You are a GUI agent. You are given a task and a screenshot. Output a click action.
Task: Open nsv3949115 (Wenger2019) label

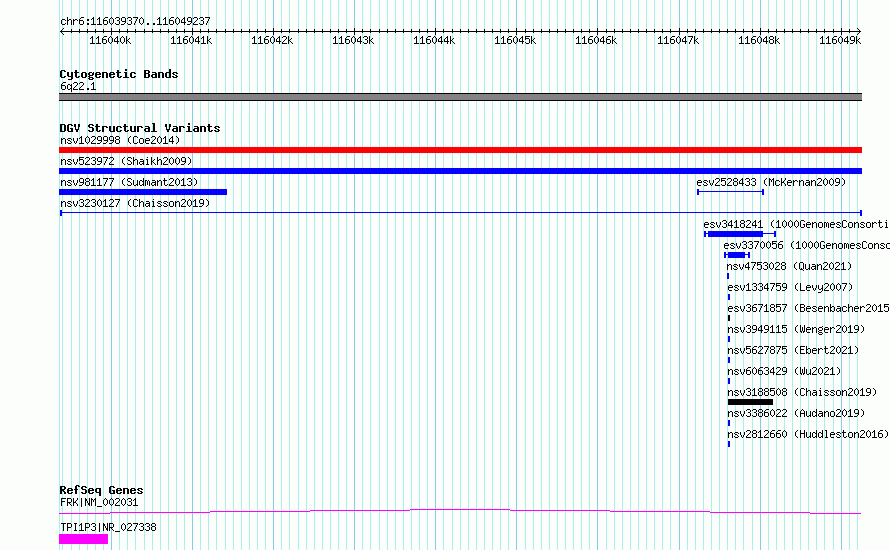(796, 329)
